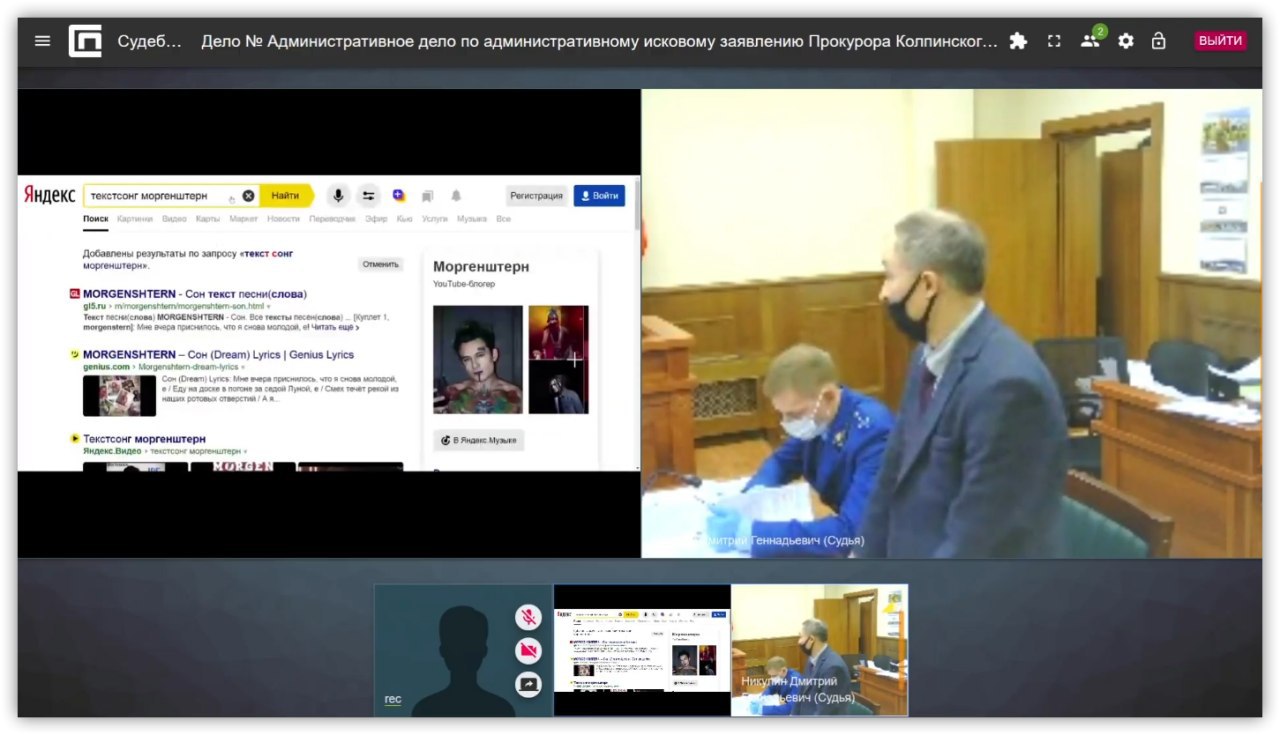Switch to the Картинки tab
This screenshot has height=735, width=1280.
point(135,219)
